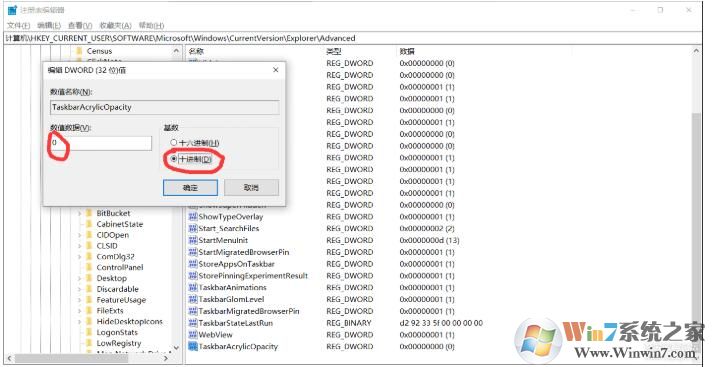Click the registry path address bar
712x367 pixels.
tap(353, 38)
